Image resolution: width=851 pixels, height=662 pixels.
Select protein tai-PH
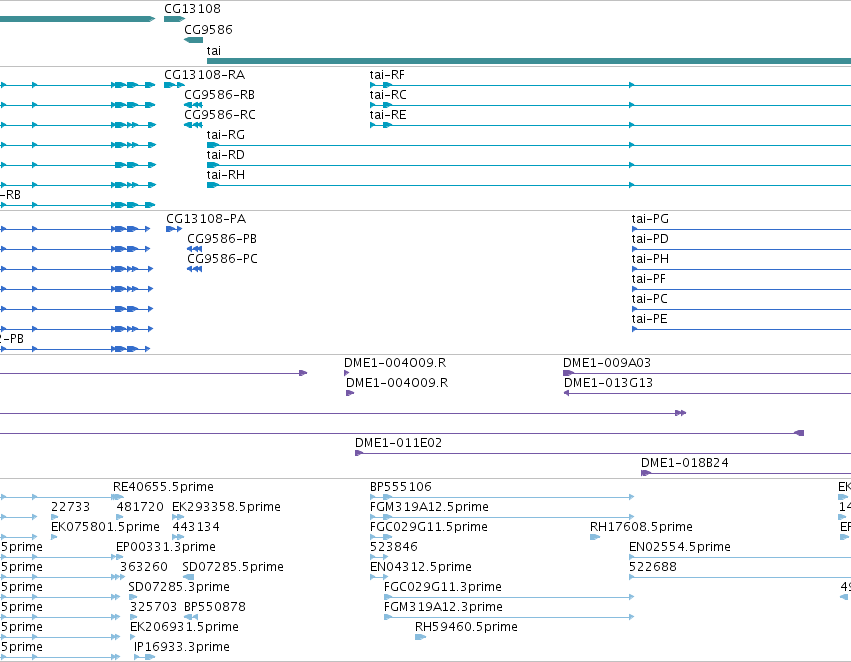click(650, 259)
